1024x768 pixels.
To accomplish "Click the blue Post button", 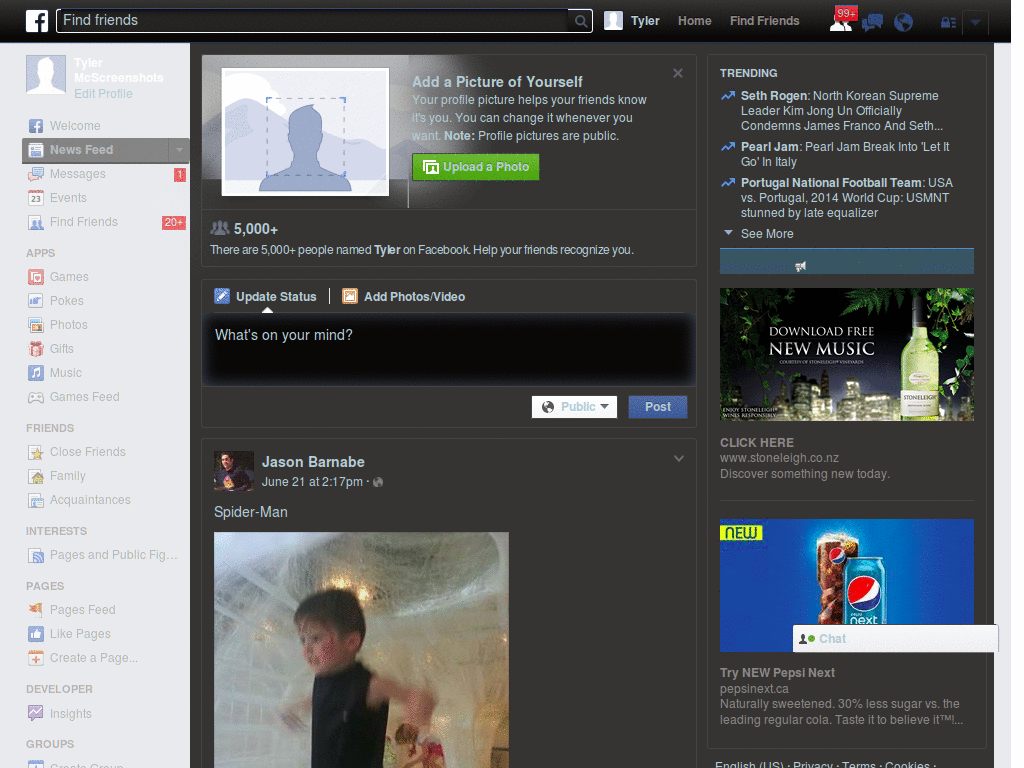I will 658,407.
